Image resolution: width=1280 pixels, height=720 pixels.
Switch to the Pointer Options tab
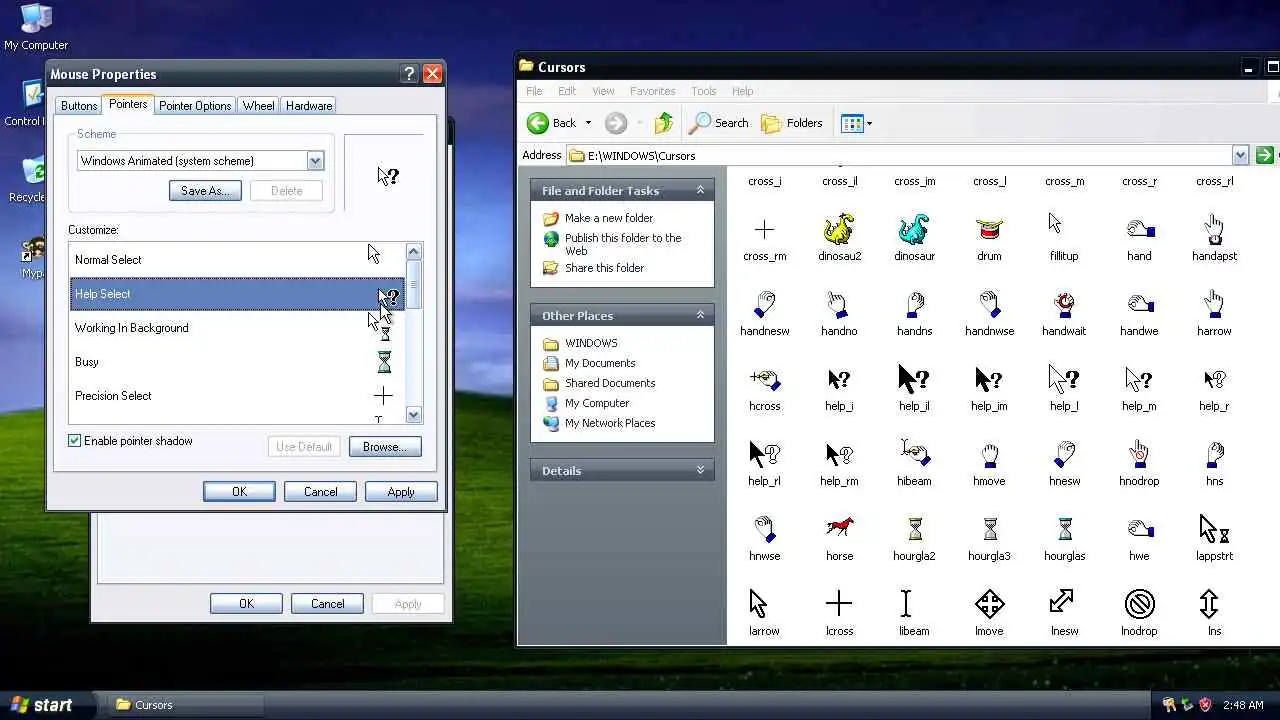(x=195, y=106)
